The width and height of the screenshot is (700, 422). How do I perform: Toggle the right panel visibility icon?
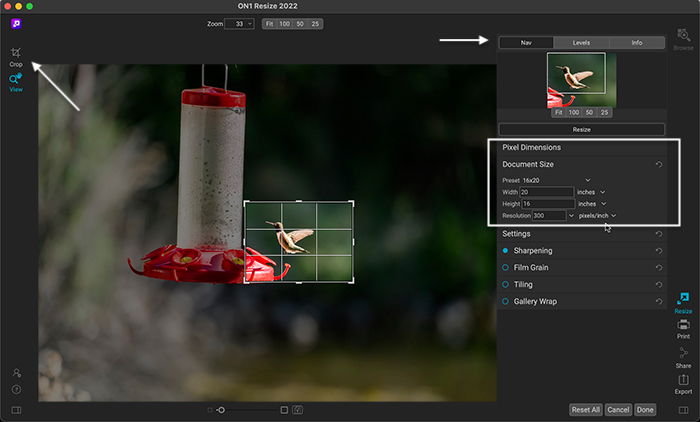pyautogui.click(x=683, y=410)
